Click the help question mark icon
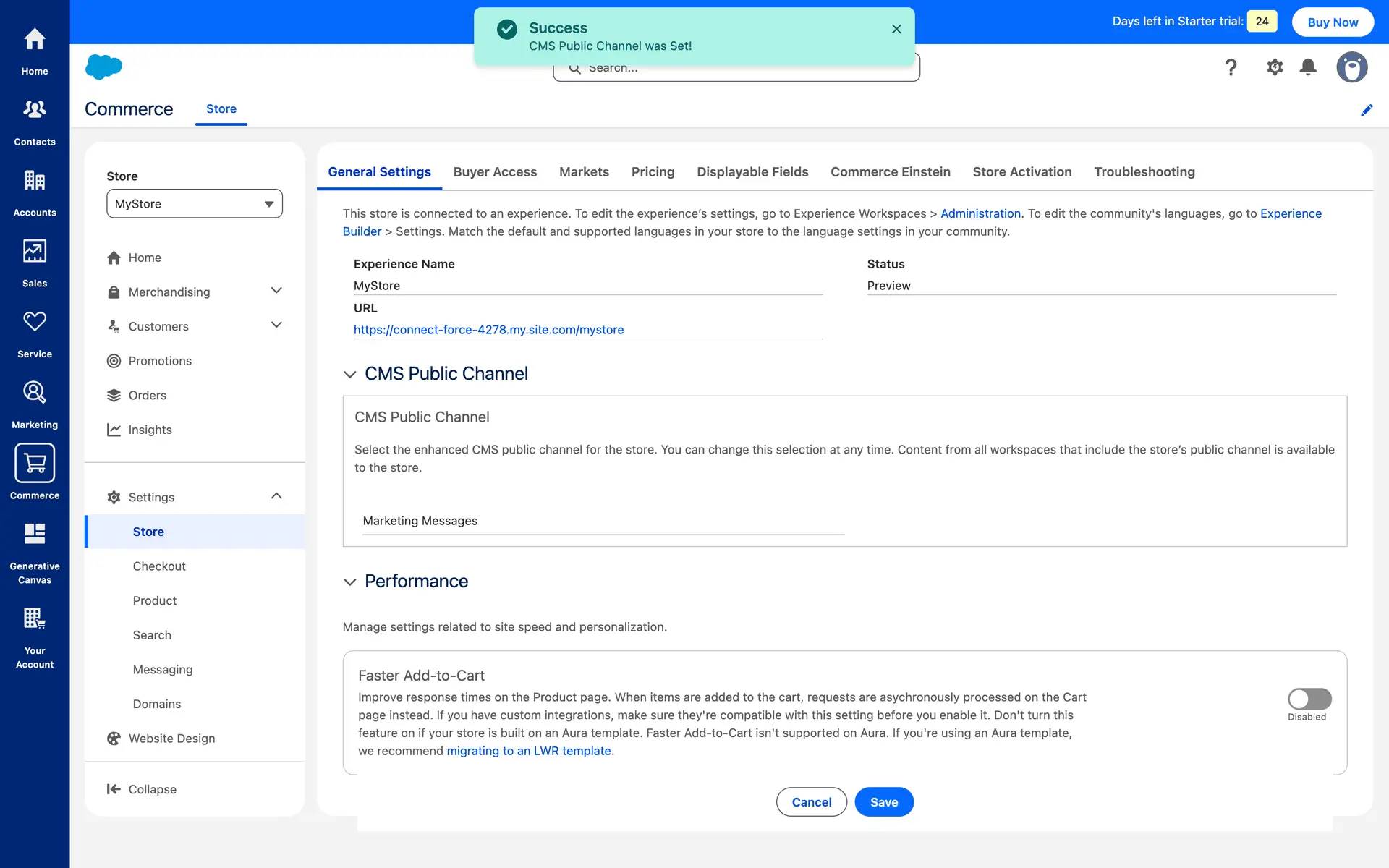Screen dimensions: 1389x868 tap(1230, 67)
